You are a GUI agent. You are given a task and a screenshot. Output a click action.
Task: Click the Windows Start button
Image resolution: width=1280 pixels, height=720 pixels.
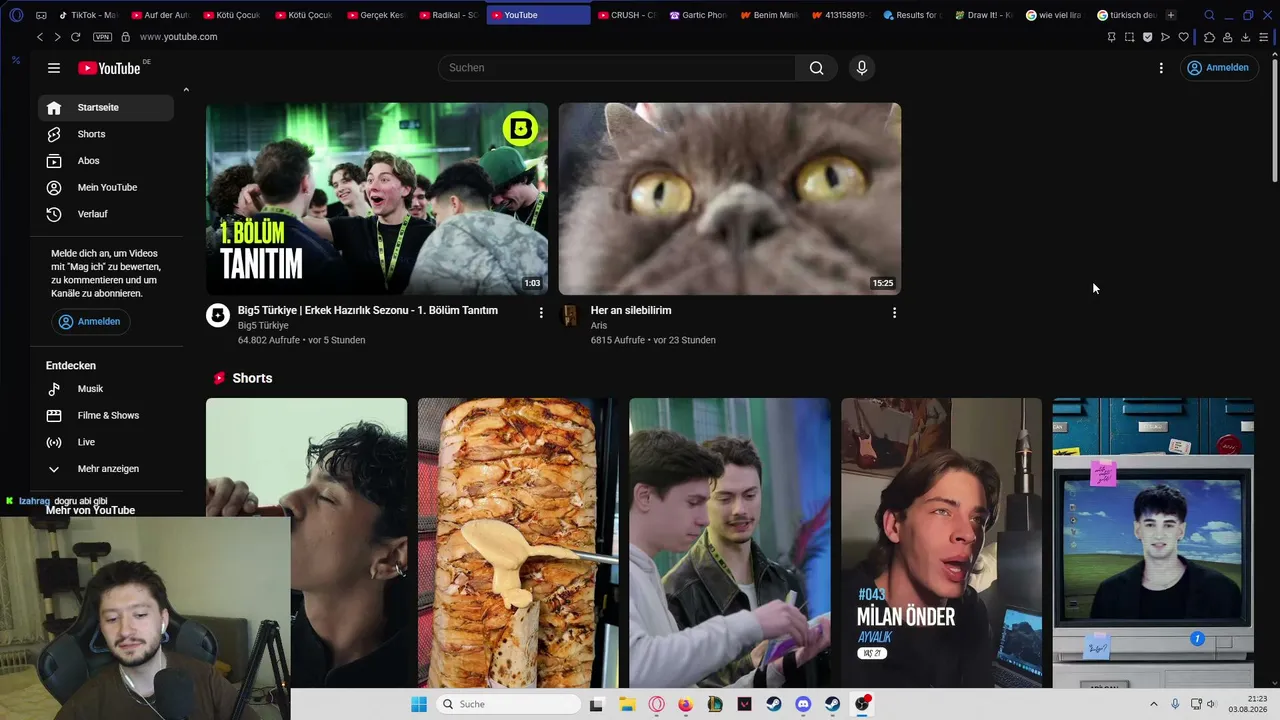419,704
